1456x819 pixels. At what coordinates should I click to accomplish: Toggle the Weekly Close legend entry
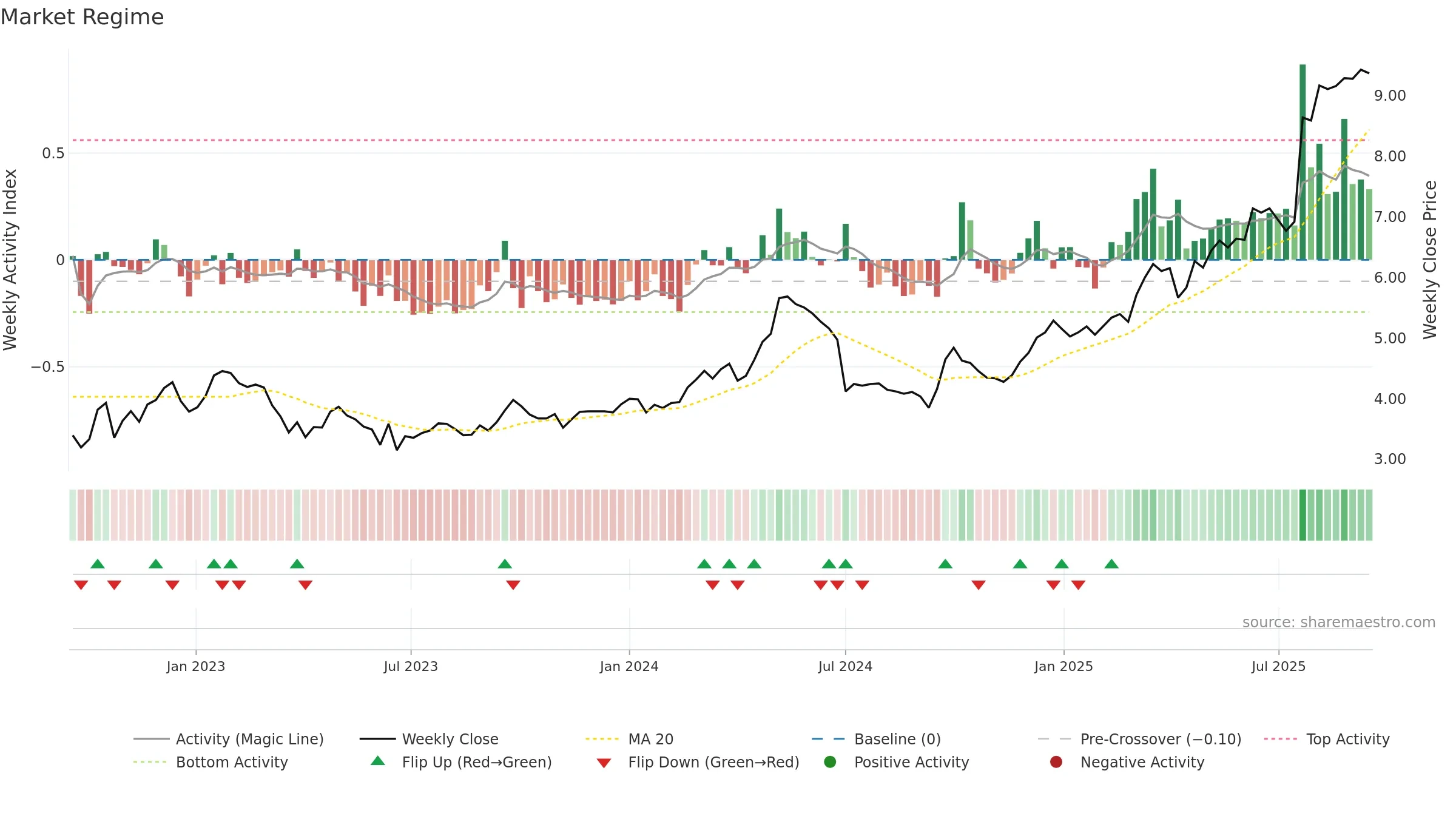coord(429,739)
